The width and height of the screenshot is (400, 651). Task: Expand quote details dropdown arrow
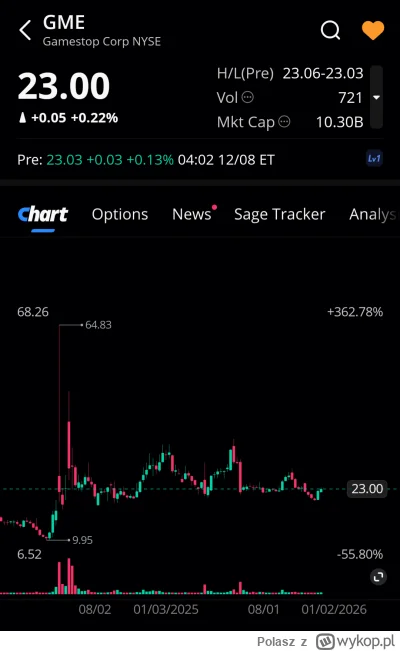click(x=376, y=98)
